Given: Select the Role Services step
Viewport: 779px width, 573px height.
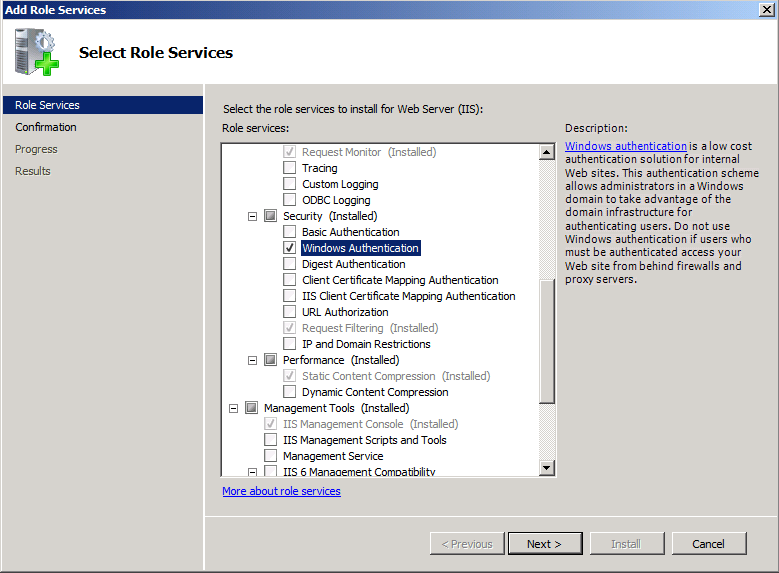Looking at the screenshot, I should pyautogui.click(x=47, y=105).
